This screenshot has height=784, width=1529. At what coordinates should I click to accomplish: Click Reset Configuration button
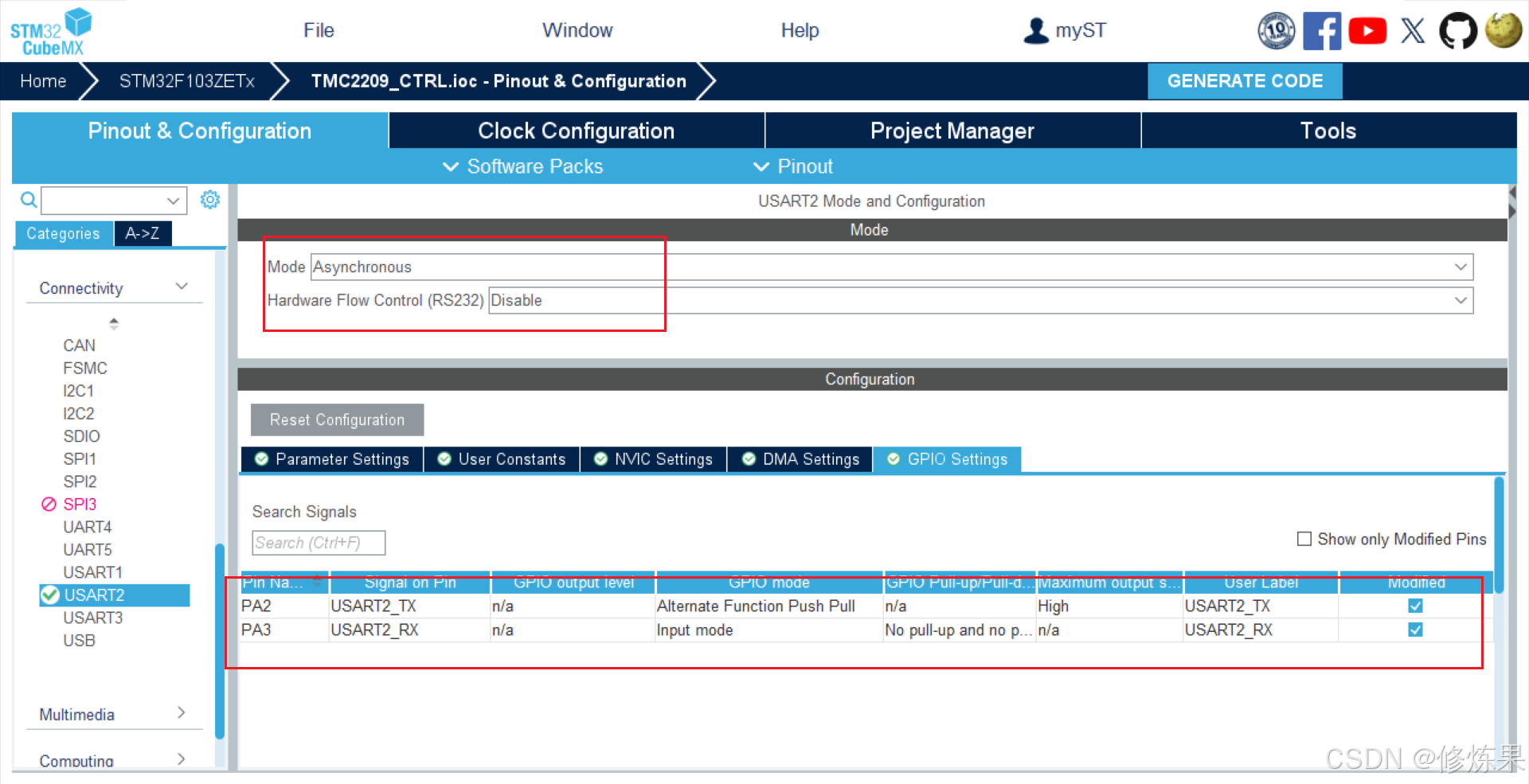pyautogui.click(x=337, y=419)
